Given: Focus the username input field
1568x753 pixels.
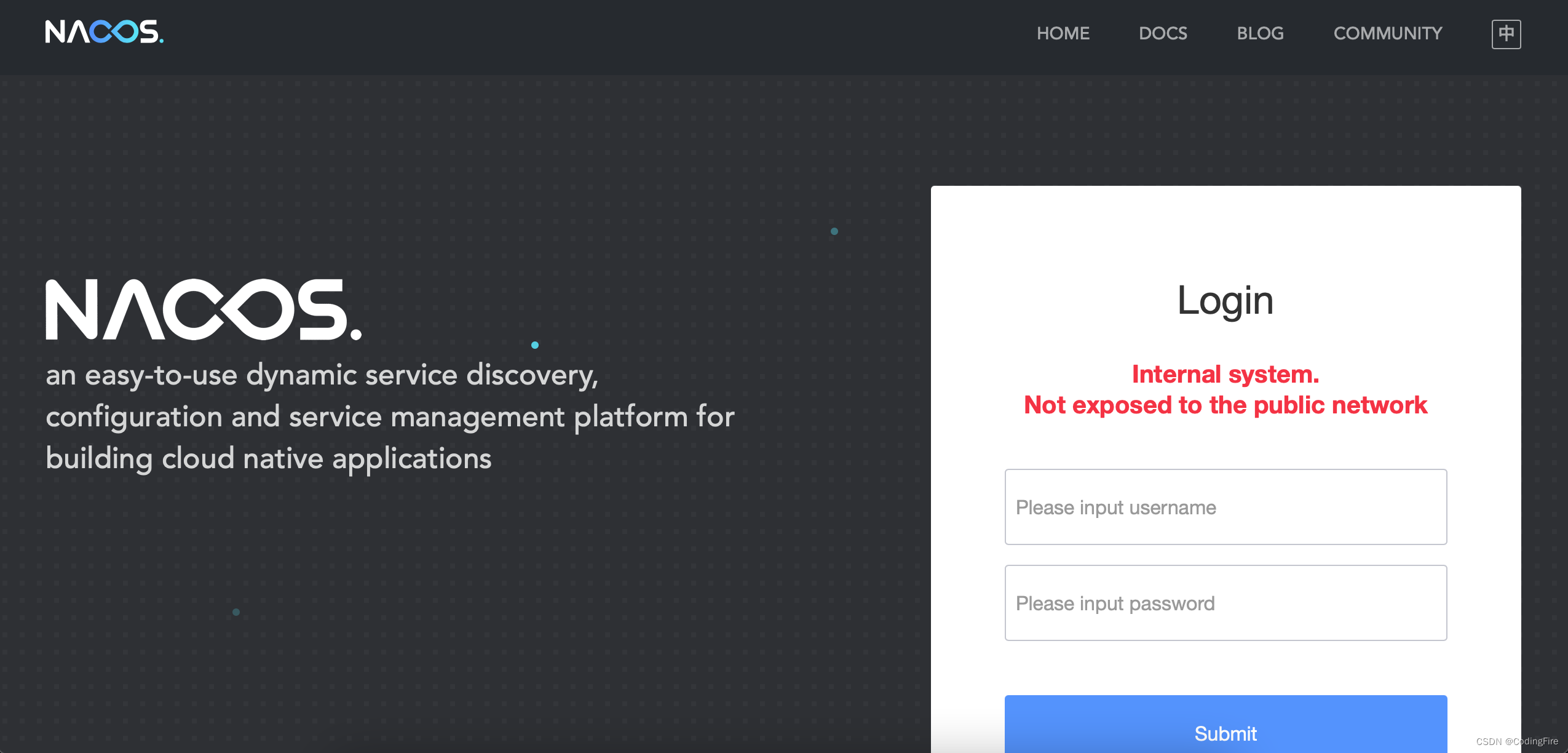Looking at the screenshot, I should pos(1225,507).
